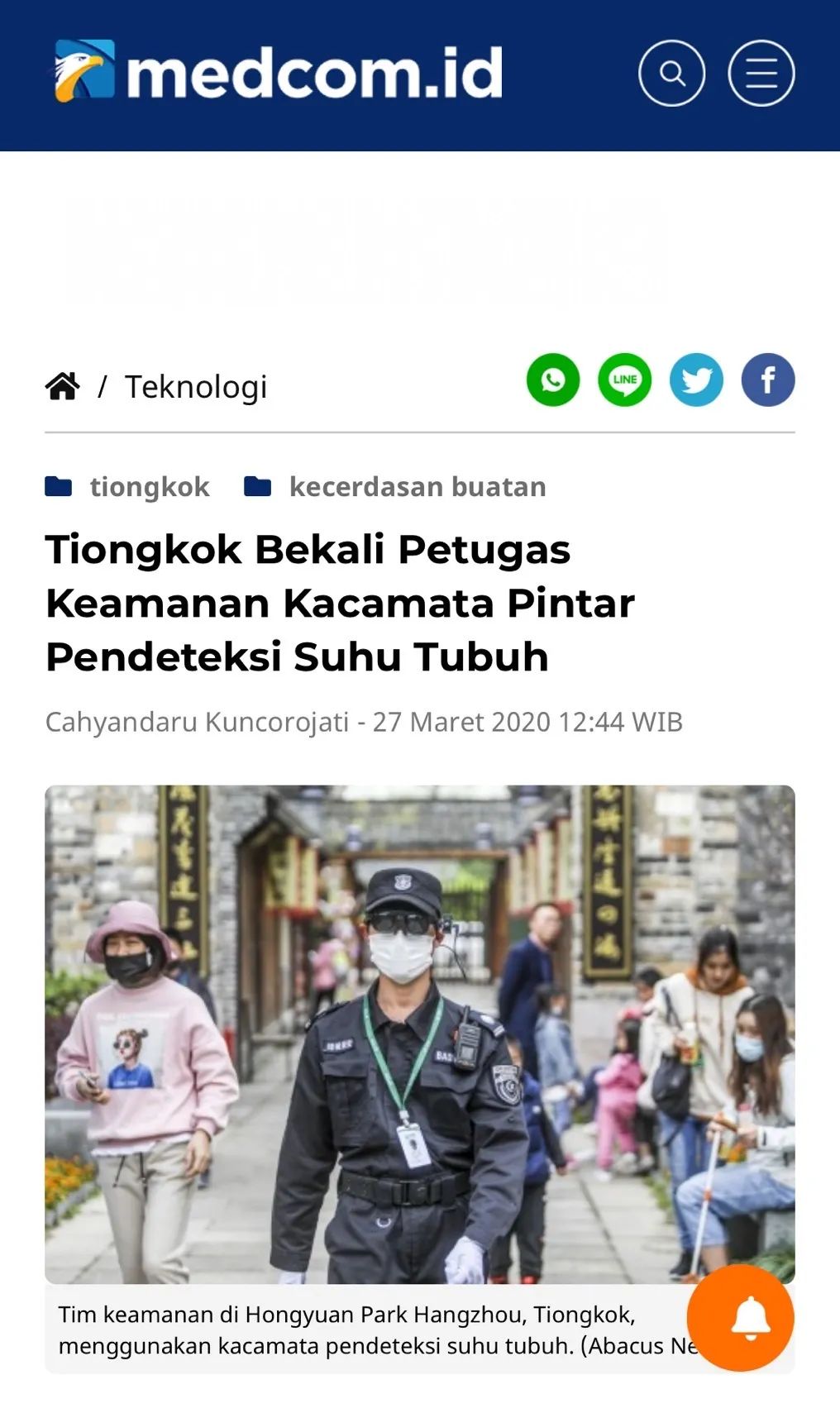This screenshot has height=1413, width=840.
Task: Click author name Cahyandaru Kuncorojati
Action: click(197, 722)
